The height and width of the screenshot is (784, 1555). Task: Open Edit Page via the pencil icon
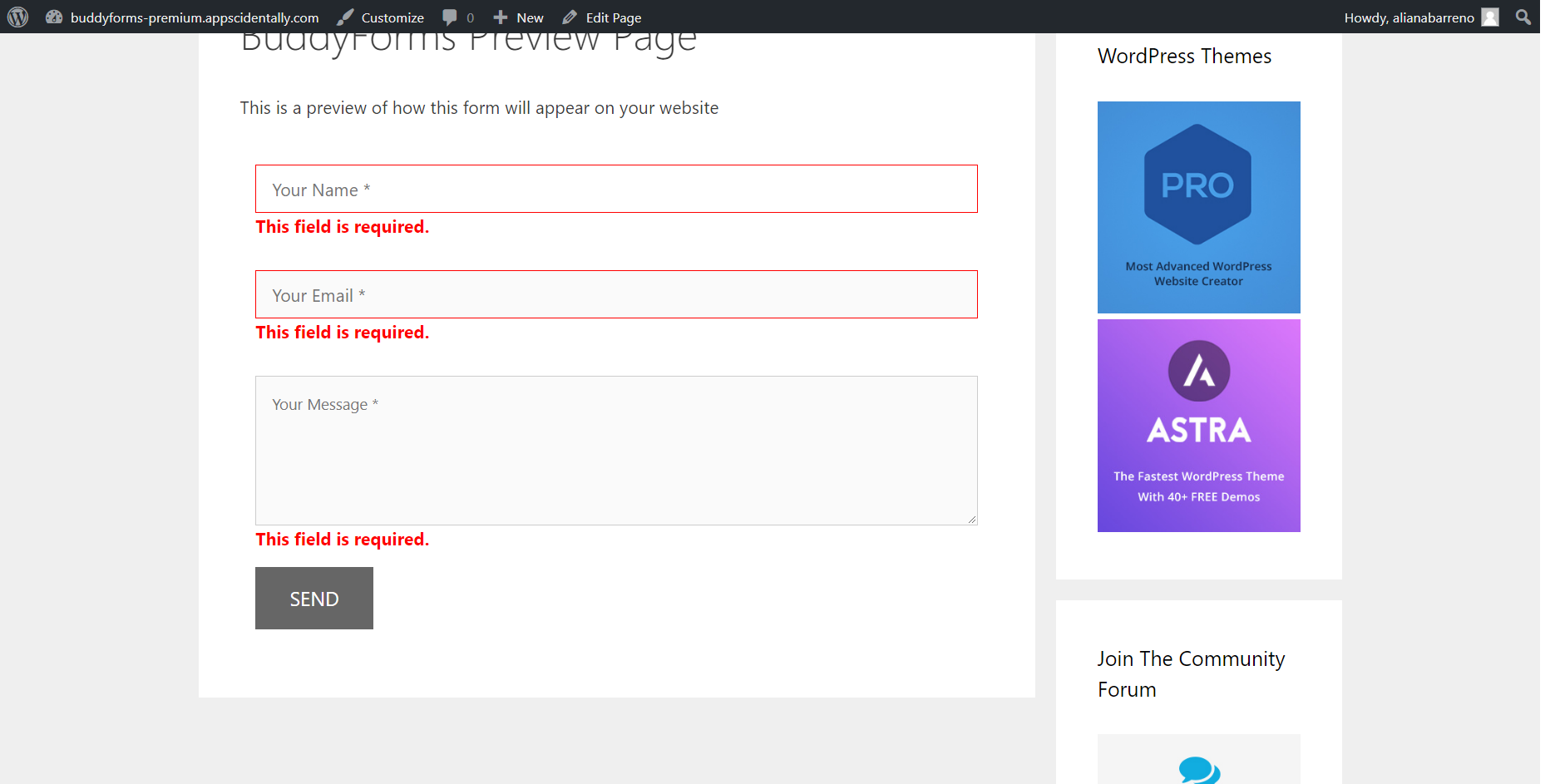tap(570, 17)
